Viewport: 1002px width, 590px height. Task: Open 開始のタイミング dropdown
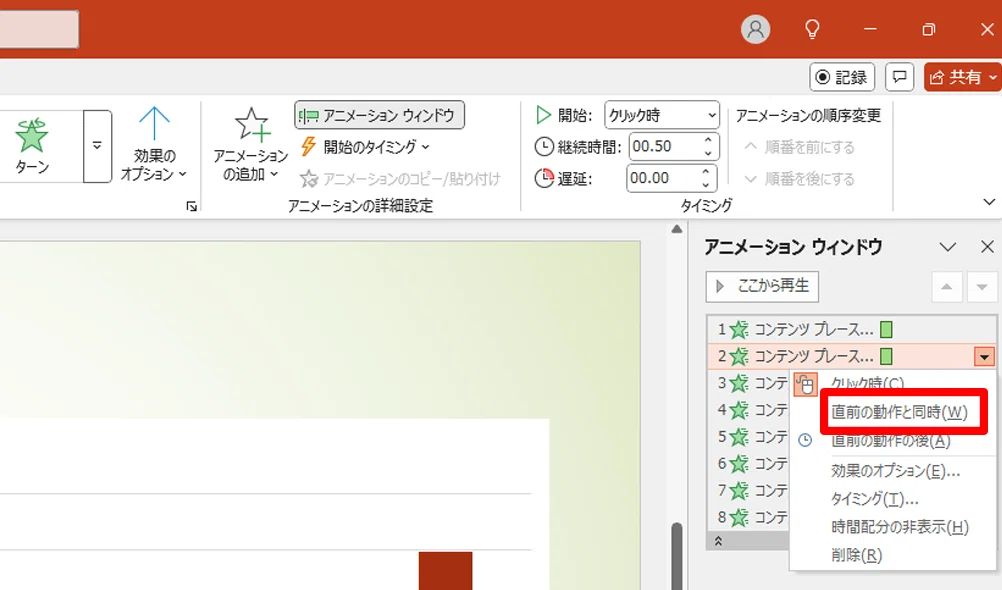pyautogui.click(x=364, y=146)
